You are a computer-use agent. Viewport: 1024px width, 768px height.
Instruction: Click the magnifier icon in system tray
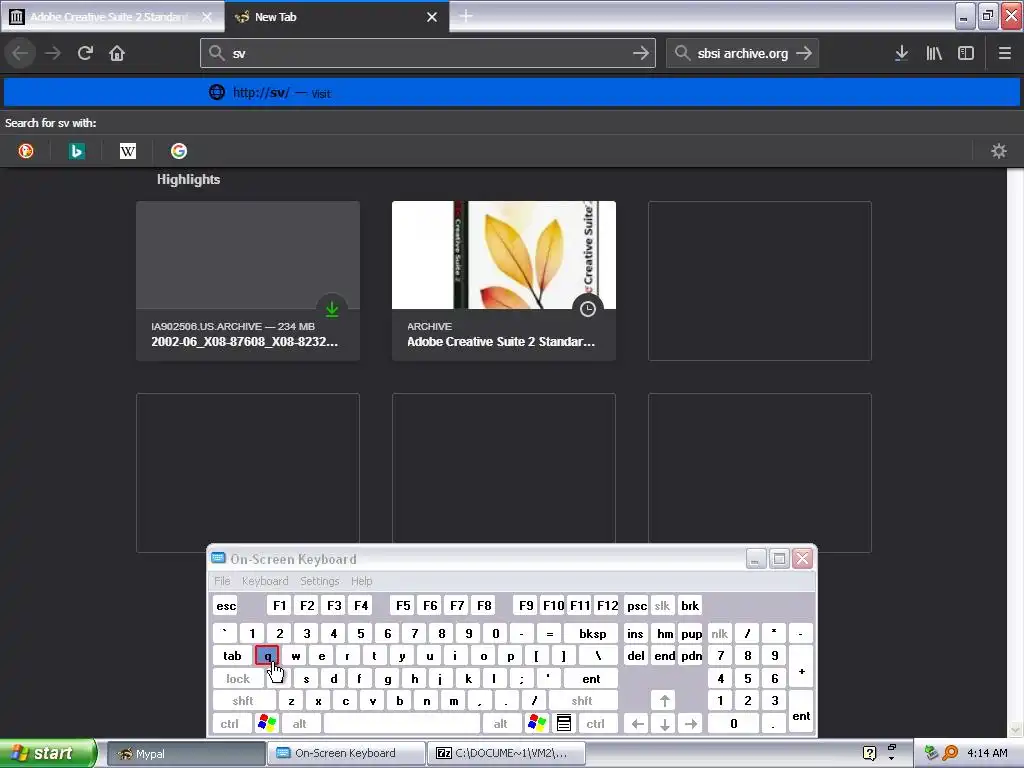[950, 753]
